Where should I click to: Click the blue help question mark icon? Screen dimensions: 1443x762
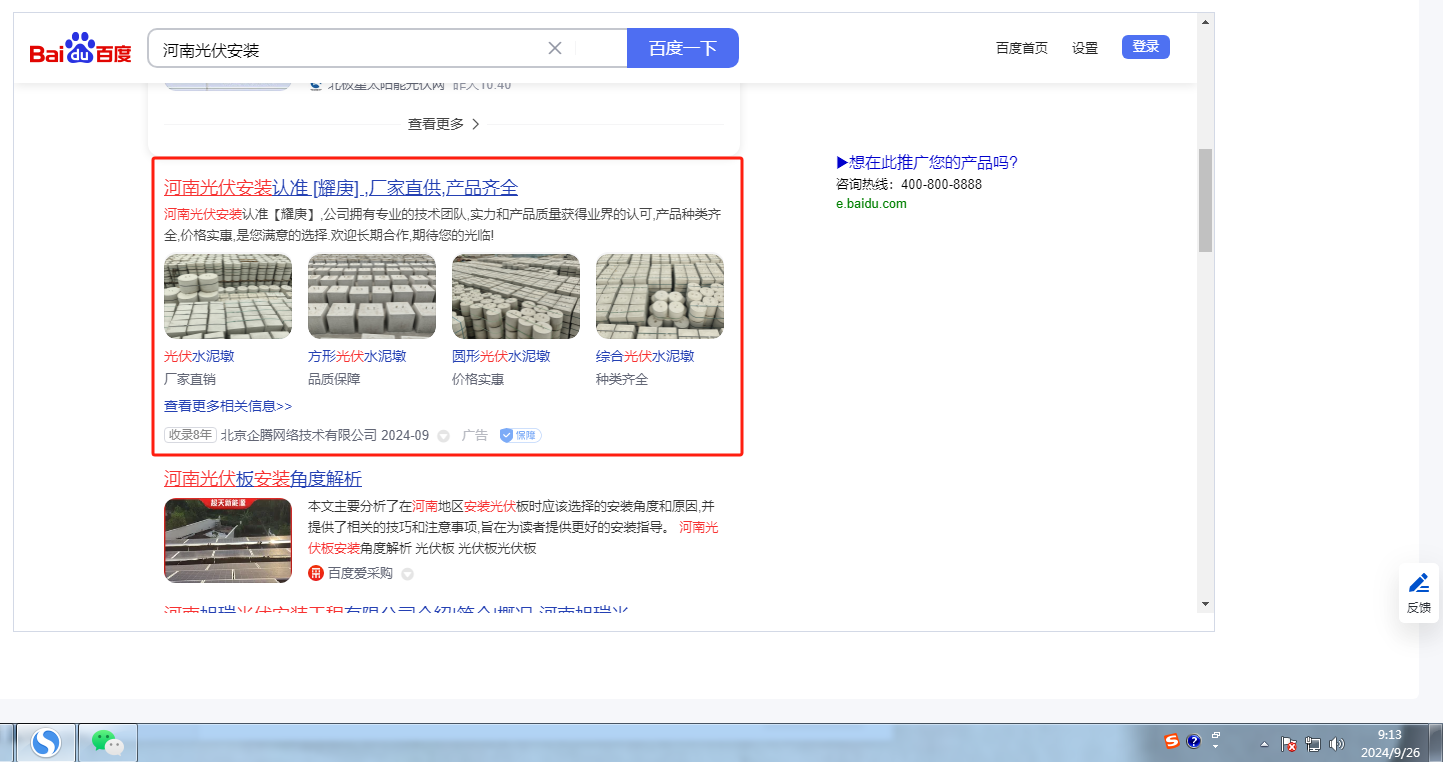[x=1193, y=741]
